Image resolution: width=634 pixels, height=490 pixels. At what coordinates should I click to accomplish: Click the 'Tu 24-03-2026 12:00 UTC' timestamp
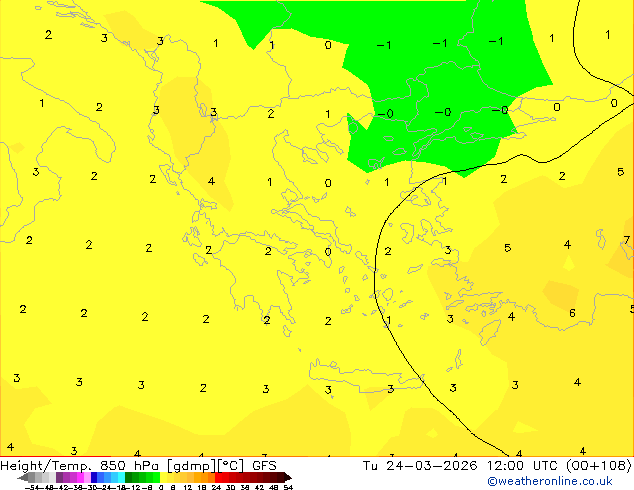pos(461,466)
